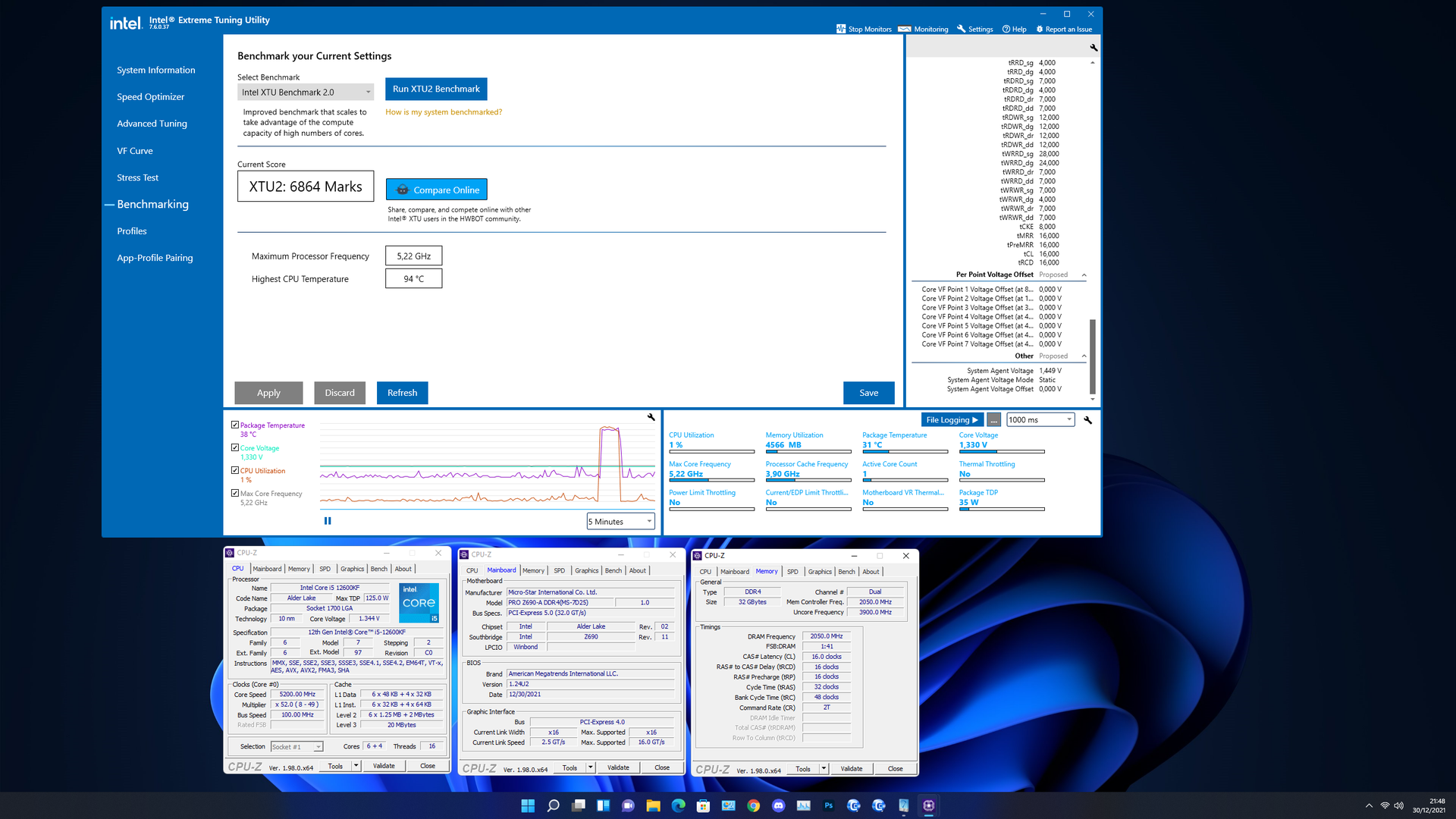The image size is (1456, 819).
Task: Click Report an Issue bug icon
Action: (x=1040, y=29)
